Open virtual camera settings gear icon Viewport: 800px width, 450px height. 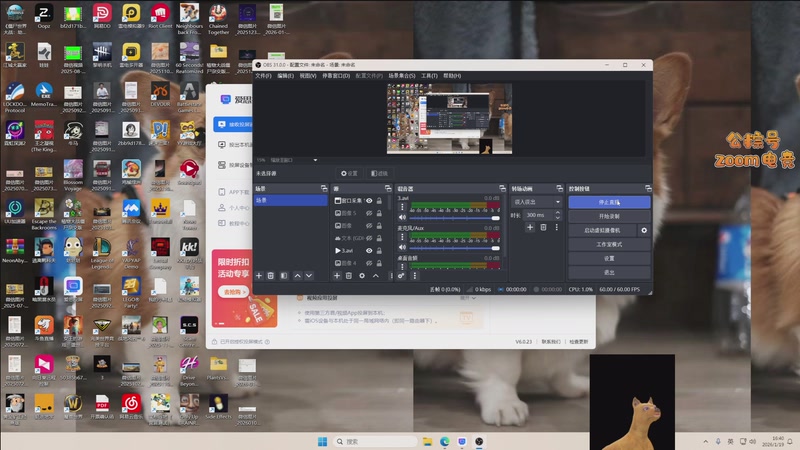(644, 231)
